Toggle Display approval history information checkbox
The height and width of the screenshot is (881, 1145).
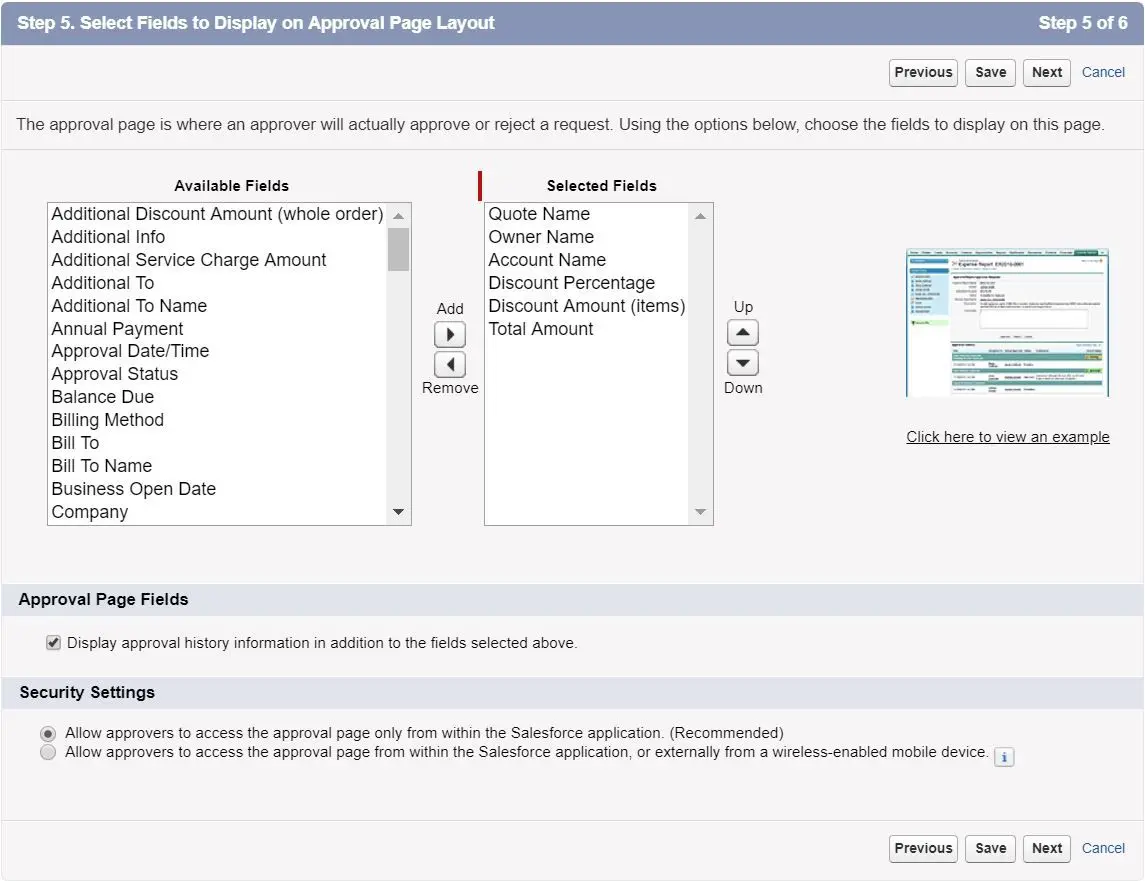[x=53, y=642]
